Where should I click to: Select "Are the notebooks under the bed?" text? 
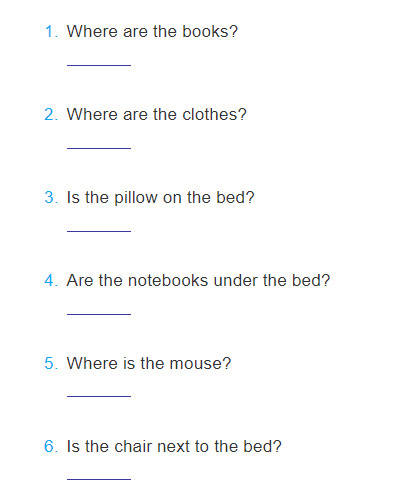point(198,280)
